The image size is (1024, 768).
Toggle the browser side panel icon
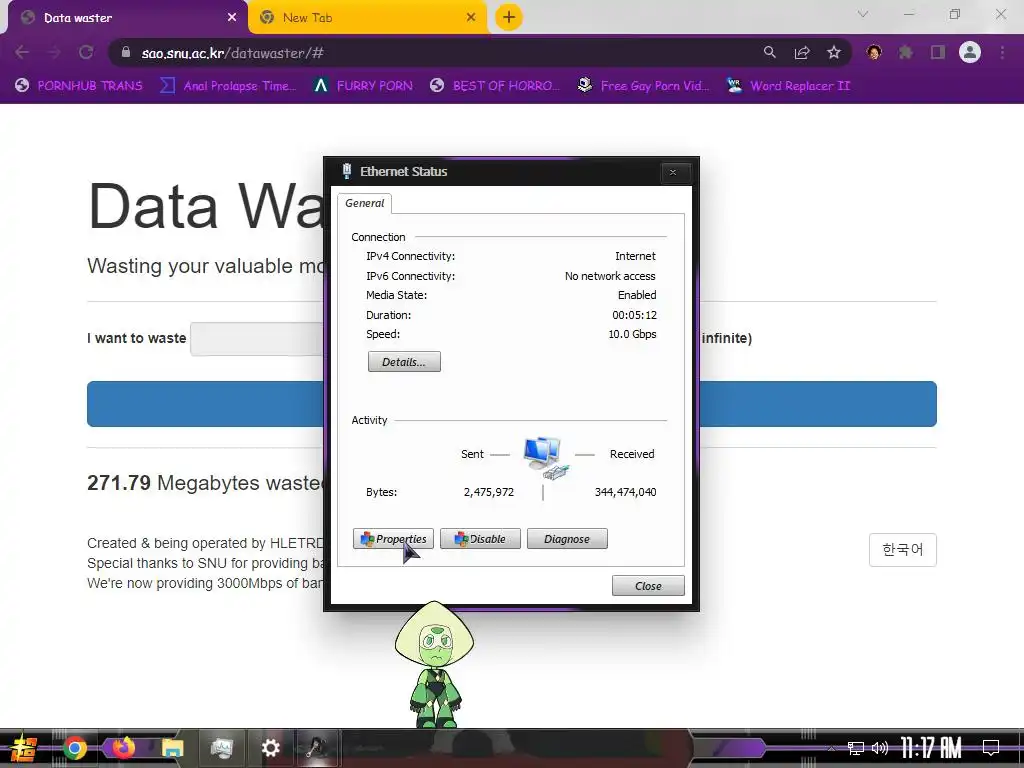[938, 52]
